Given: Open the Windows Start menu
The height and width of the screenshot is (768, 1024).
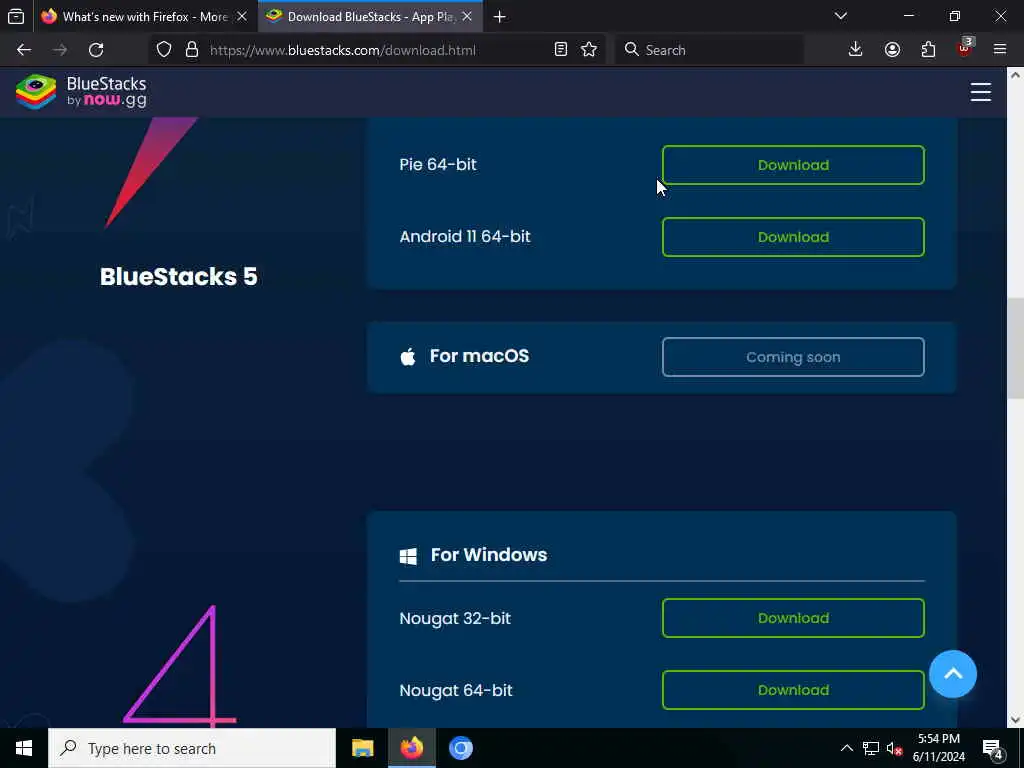Looking at the screenshot, I should 24,748.
